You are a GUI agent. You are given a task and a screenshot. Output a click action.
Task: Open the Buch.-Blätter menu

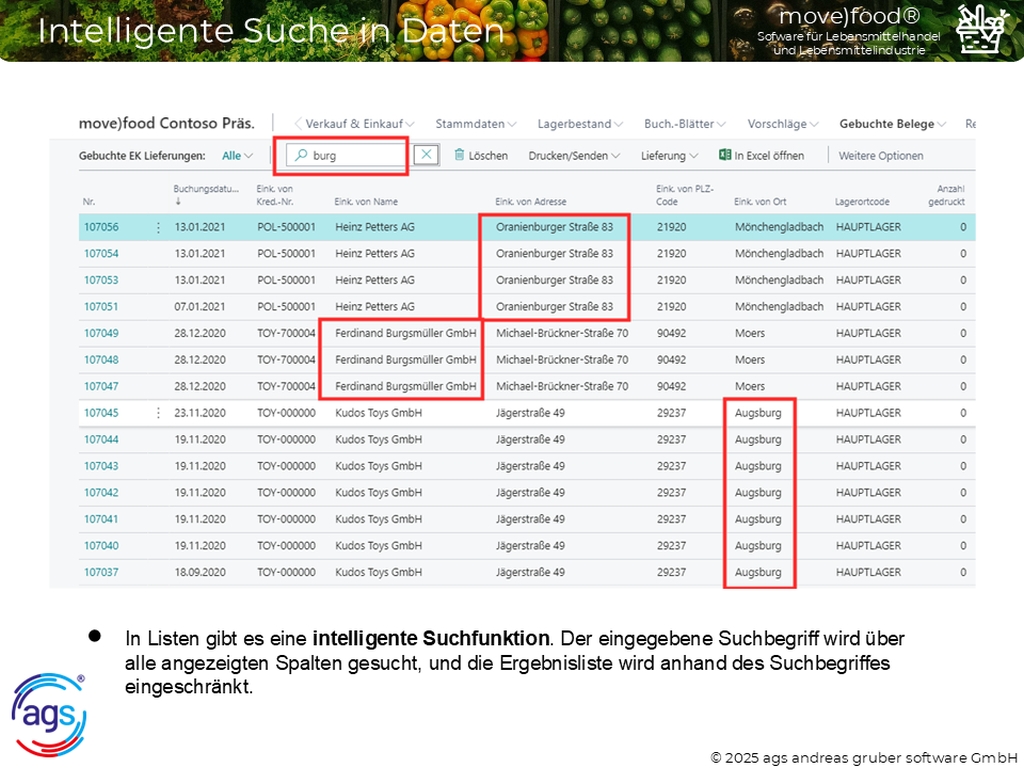click(684, 123)
